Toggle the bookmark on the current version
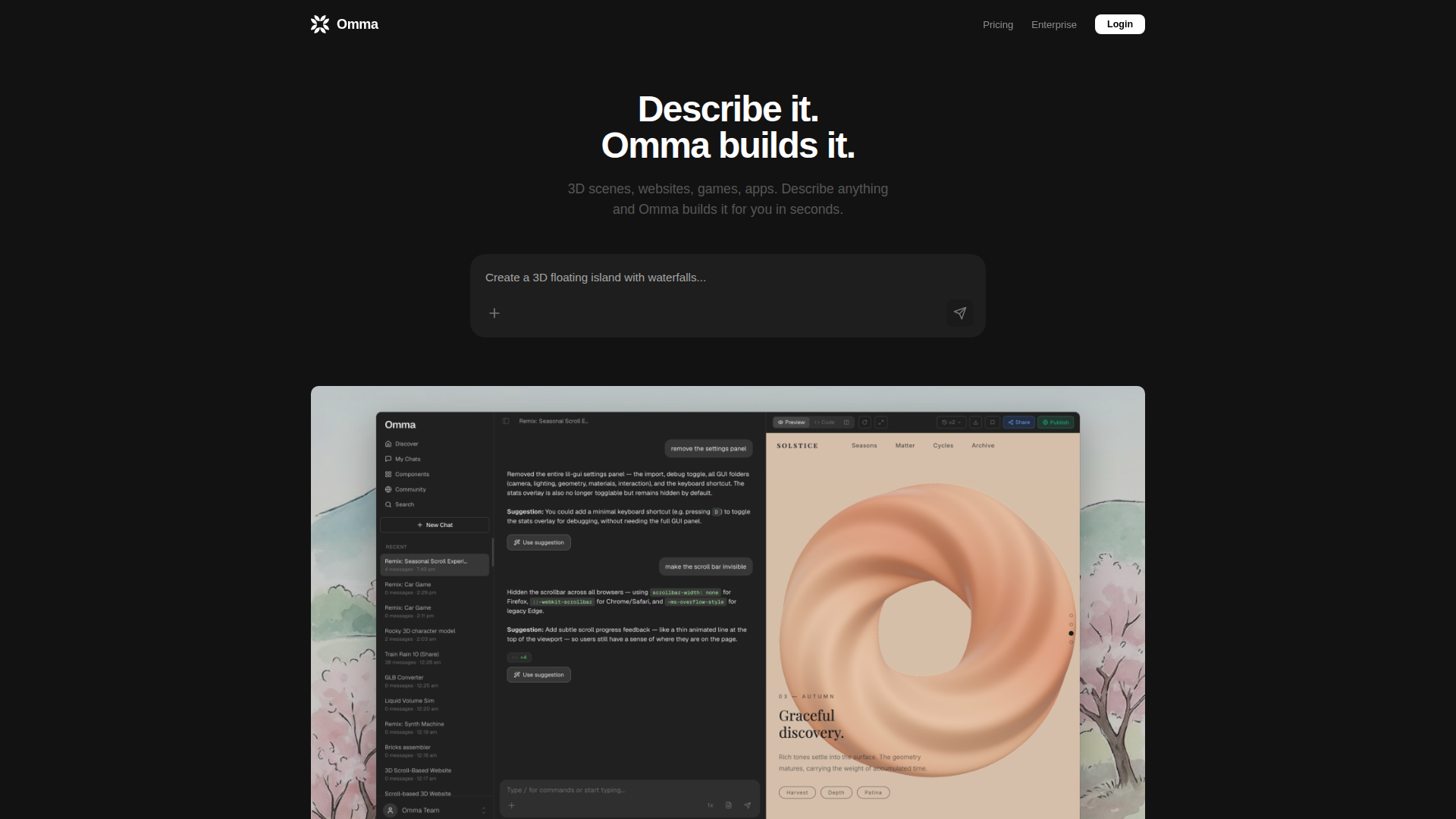This screenshot has height=819, width=1456. pyautogui.click(x=992, y=422)
